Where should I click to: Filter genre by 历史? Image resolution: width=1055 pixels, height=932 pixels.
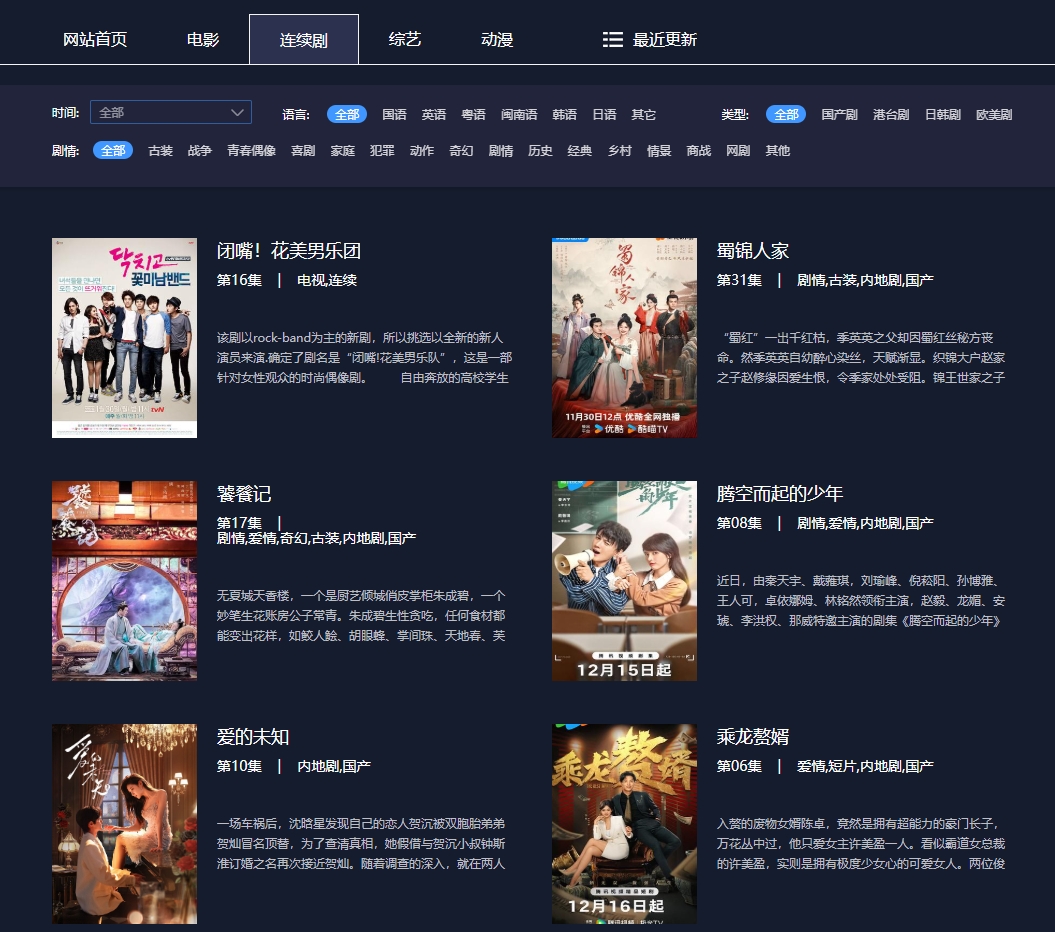pyautogui.click(x=540, y=151)
